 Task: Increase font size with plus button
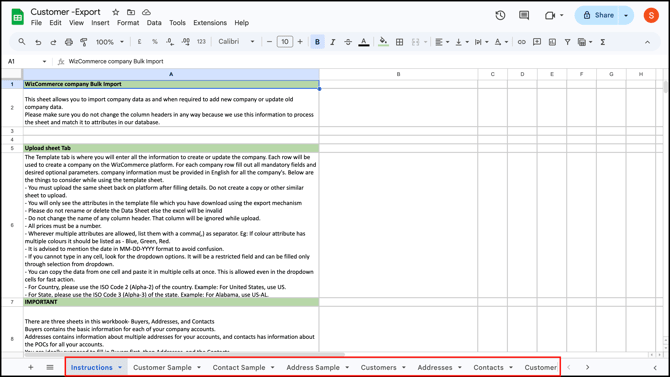pos(300,42)
